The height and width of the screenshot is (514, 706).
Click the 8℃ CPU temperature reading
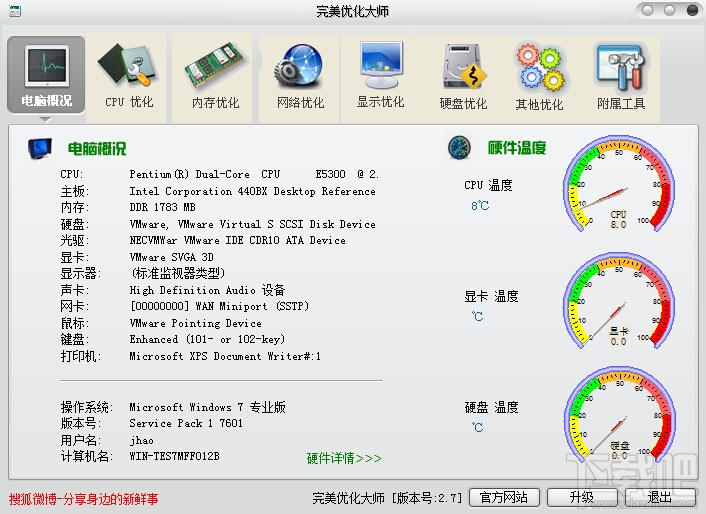point(480,206)
